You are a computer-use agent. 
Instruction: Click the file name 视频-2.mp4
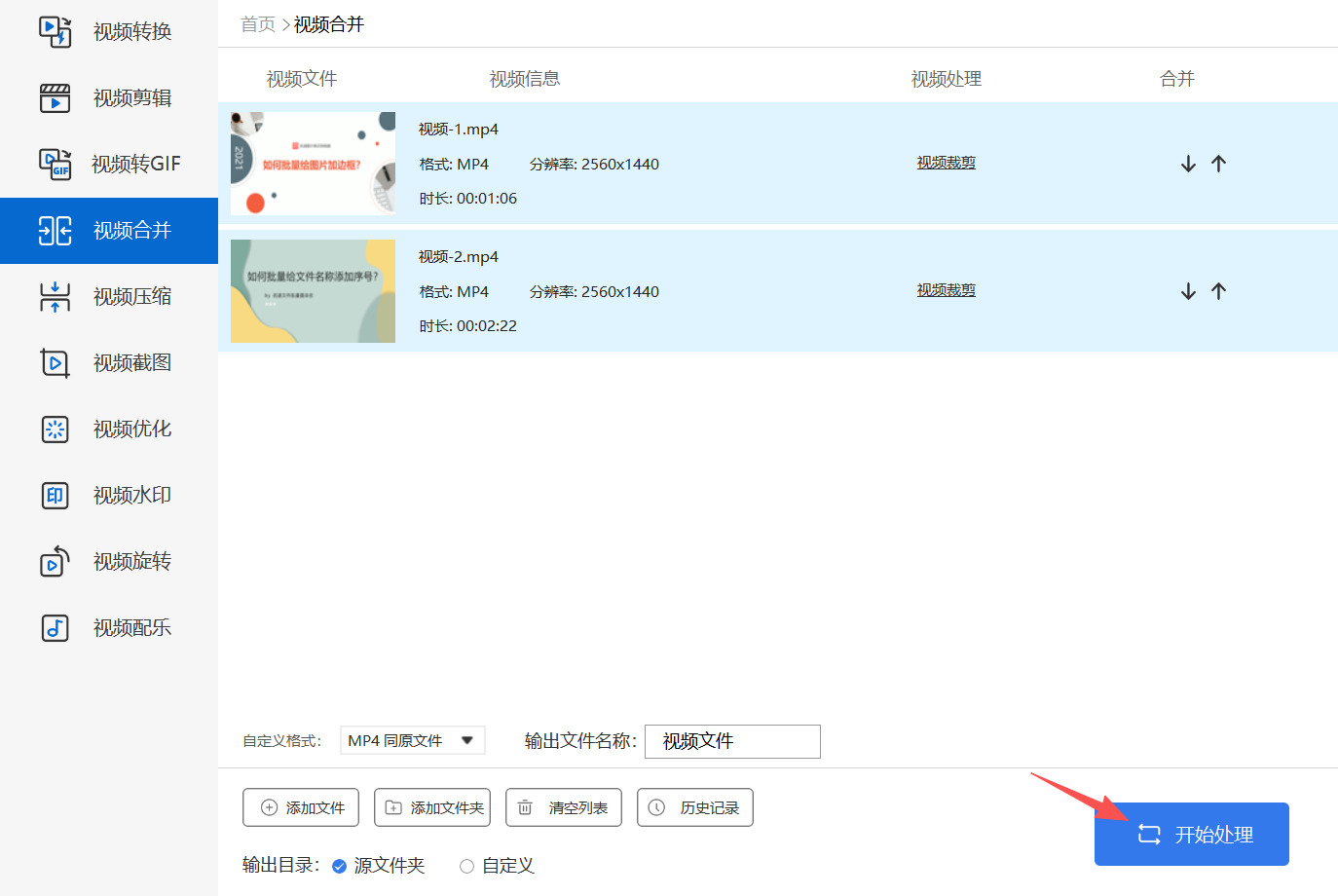[x=459, y=257]
